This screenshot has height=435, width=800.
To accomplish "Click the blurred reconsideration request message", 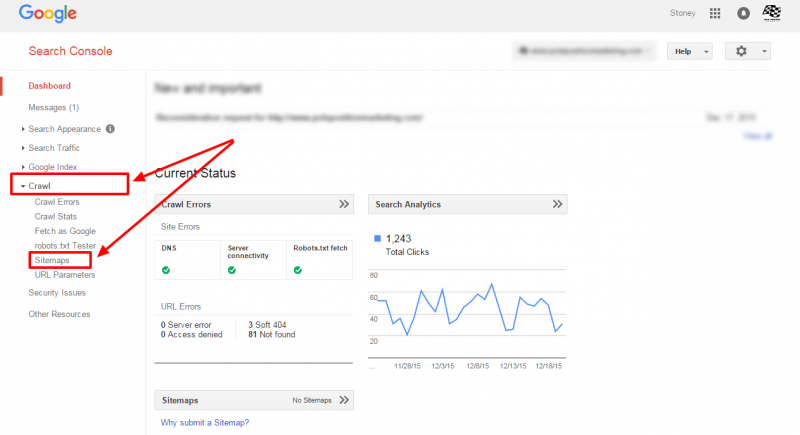I will click(x=289, y=118).
